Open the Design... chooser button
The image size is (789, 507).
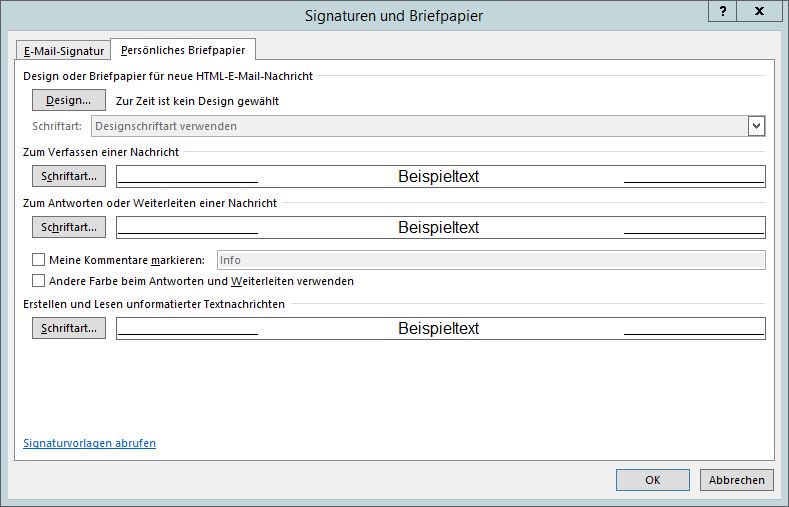pyautogui.click(x=69, y=100)
